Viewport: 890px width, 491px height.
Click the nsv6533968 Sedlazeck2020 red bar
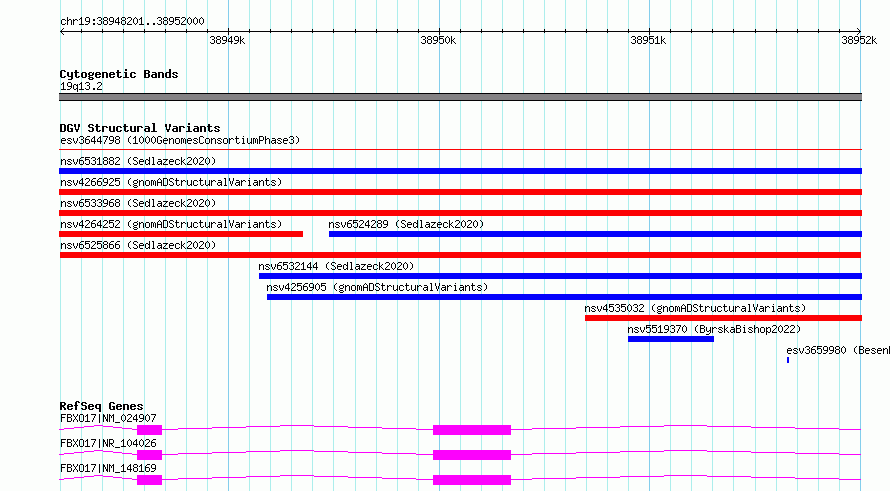460,213
